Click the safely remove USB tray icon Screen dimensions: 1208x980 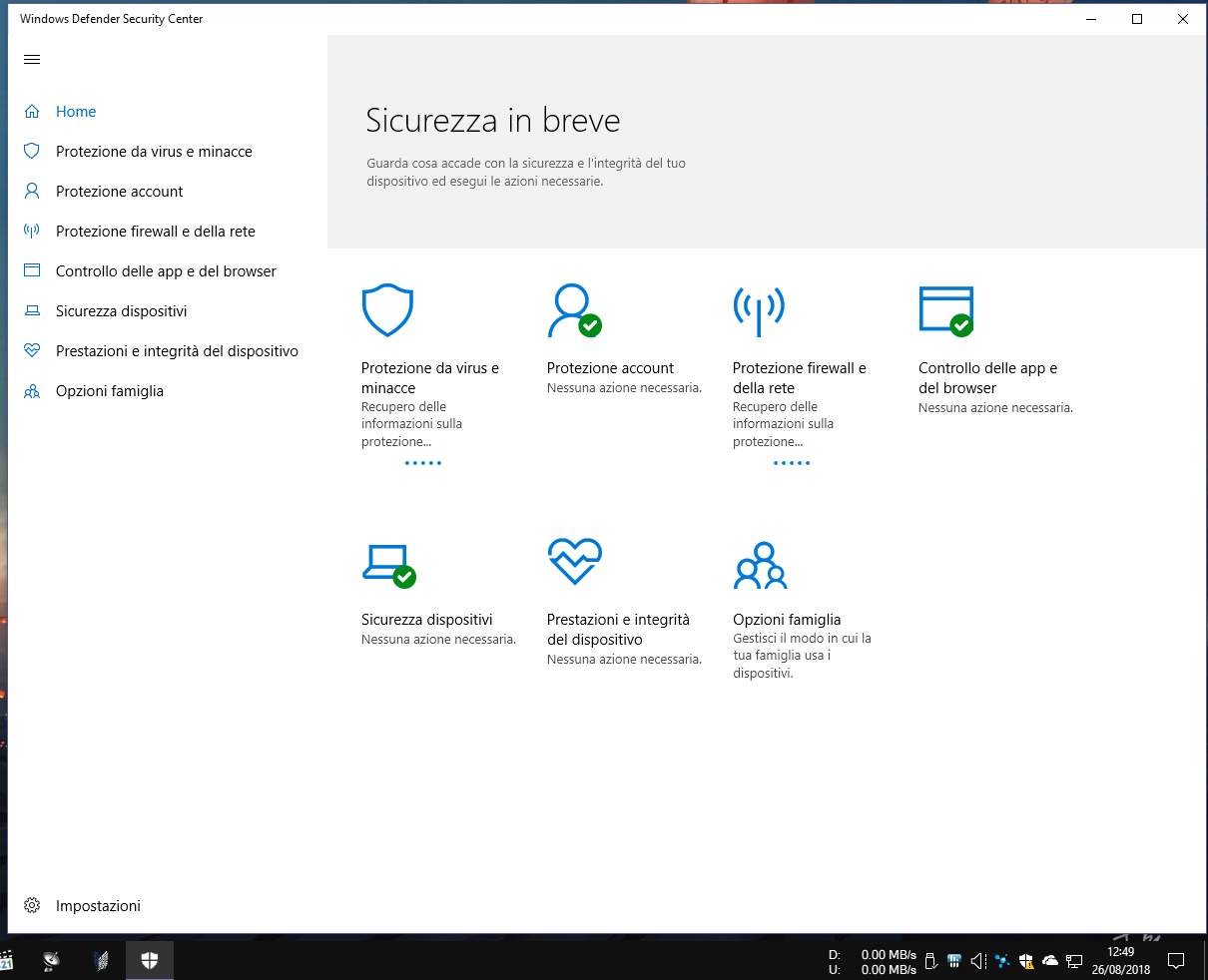pos(931,961)
